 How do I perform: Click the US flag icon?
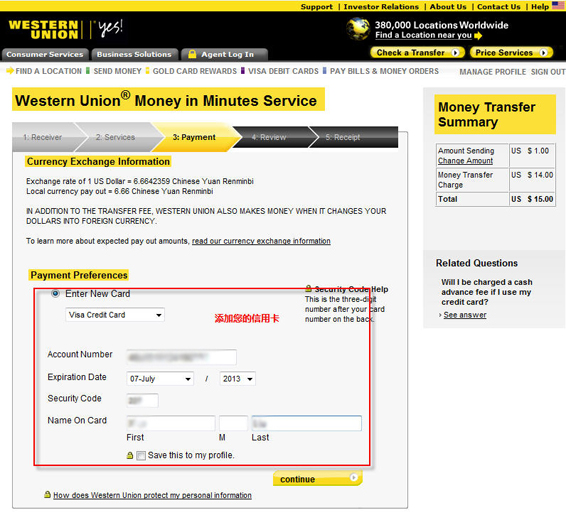click(x=558, y=5)
